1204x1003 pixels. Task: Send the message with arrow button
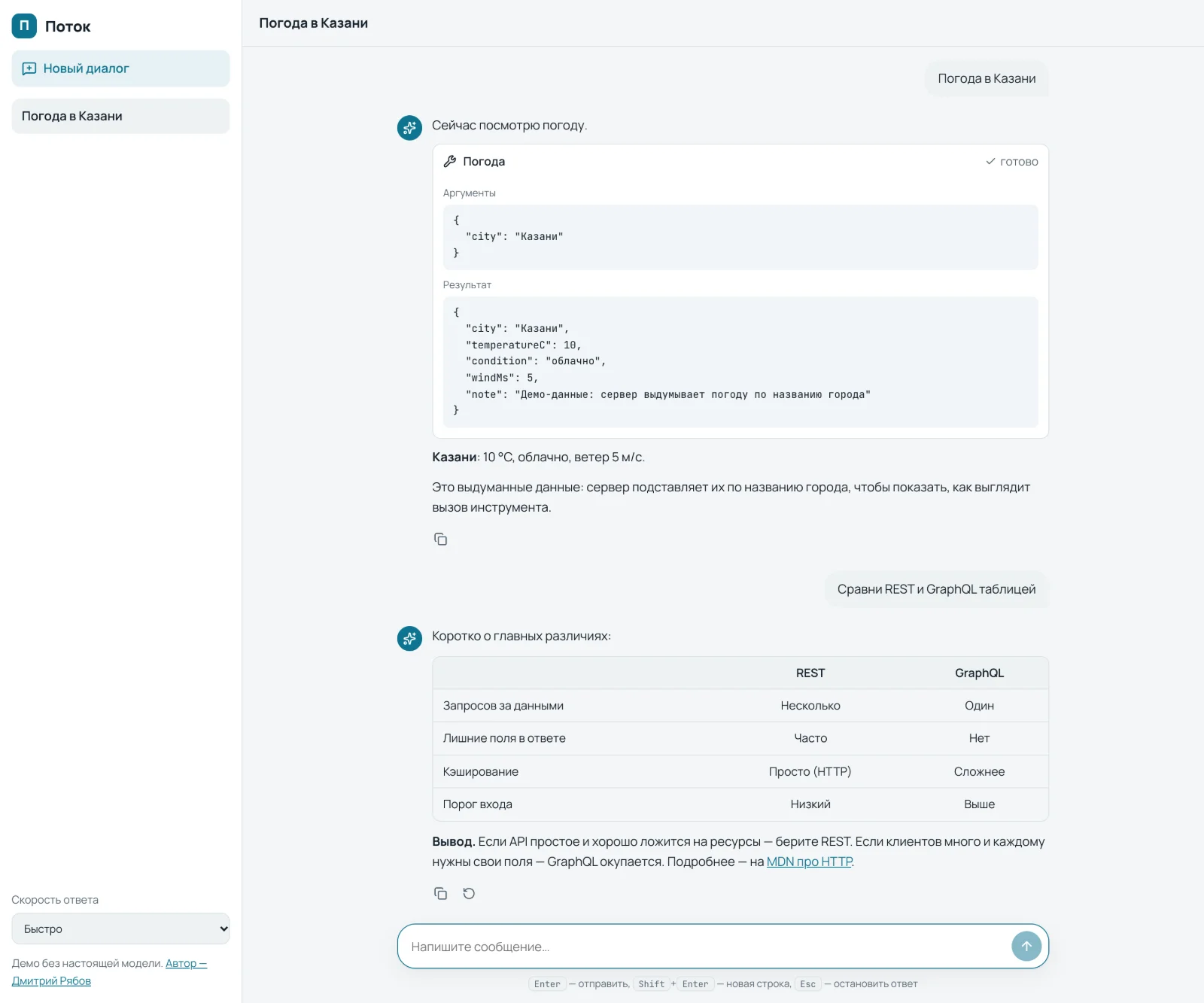click(1026, 946)
